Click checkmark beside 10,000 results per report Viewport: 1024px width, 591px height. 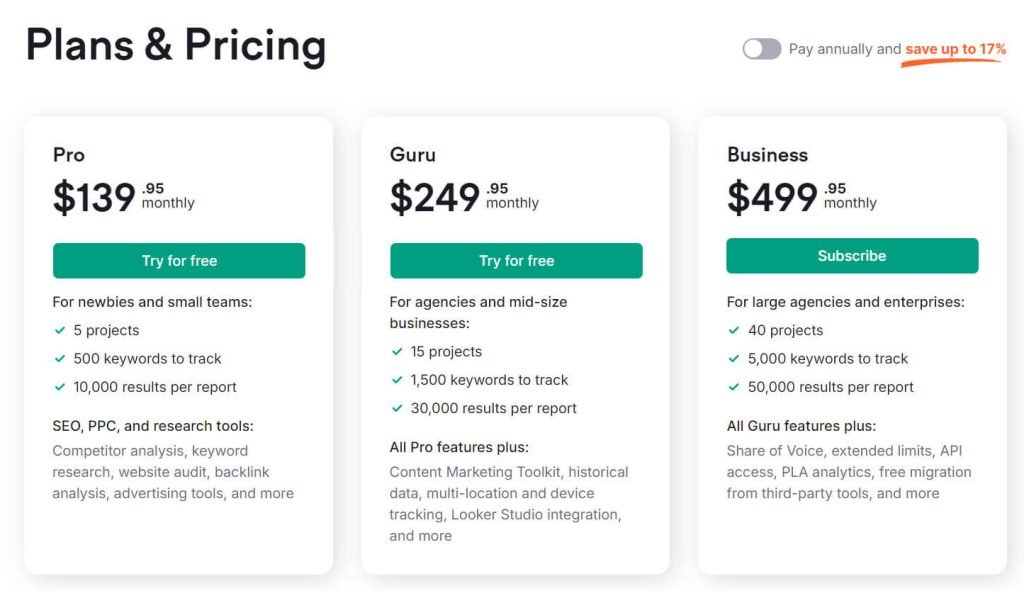pos(60,387)
